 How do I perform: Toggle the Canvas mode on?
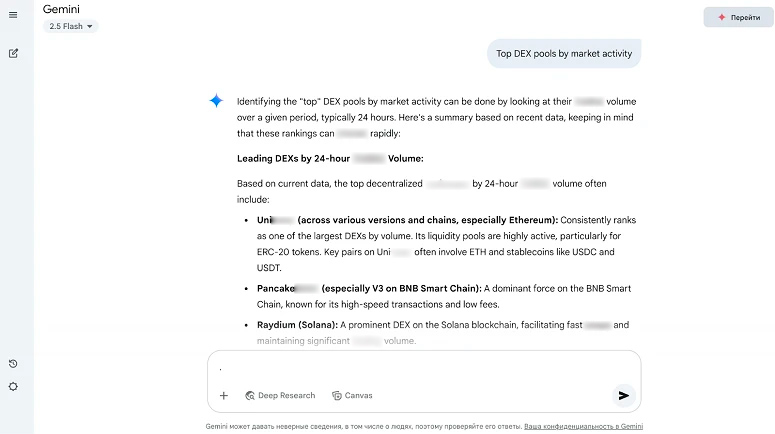(352, 396)
